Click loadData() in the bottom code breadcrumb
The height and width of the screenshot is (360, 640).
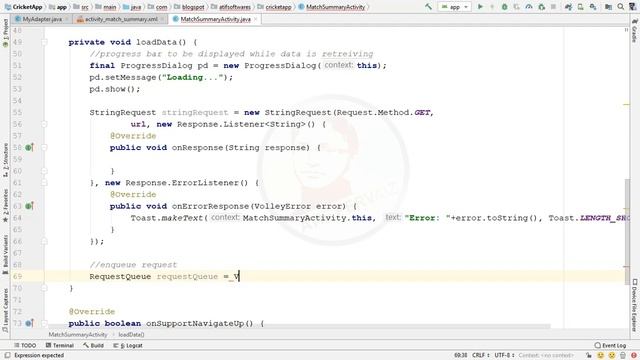point(131,335)
